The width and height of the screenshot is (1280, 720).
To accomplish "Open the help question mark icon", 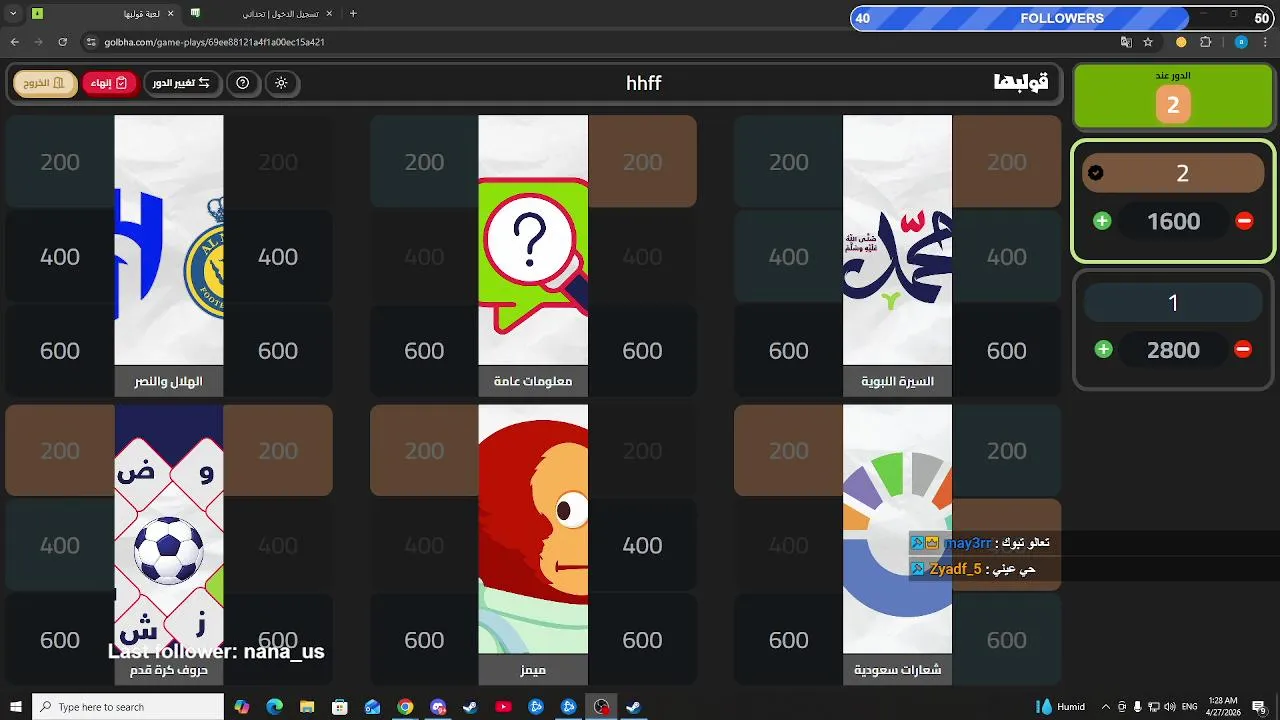I will point(242,83).
